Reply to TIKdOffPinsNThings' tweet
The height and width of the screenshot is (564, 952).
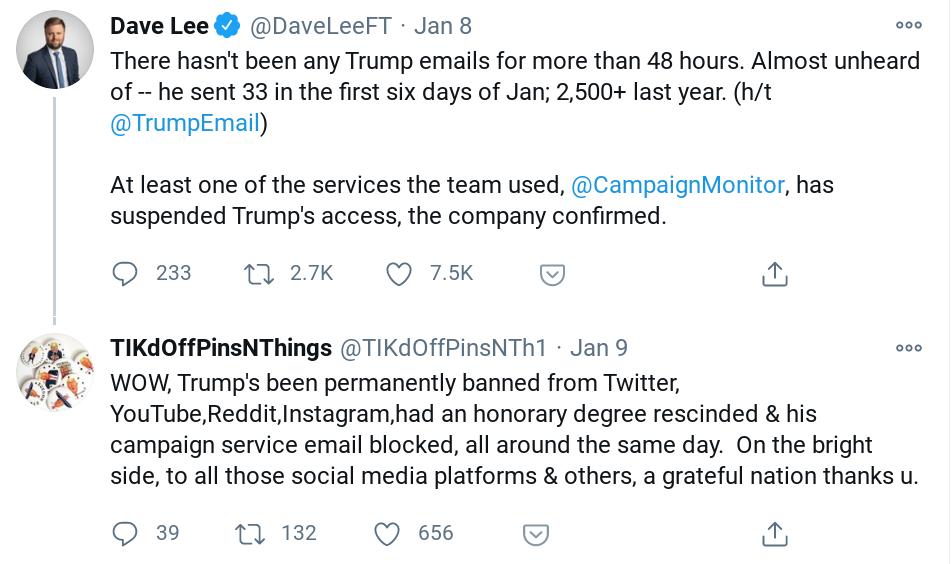[125, 534]
